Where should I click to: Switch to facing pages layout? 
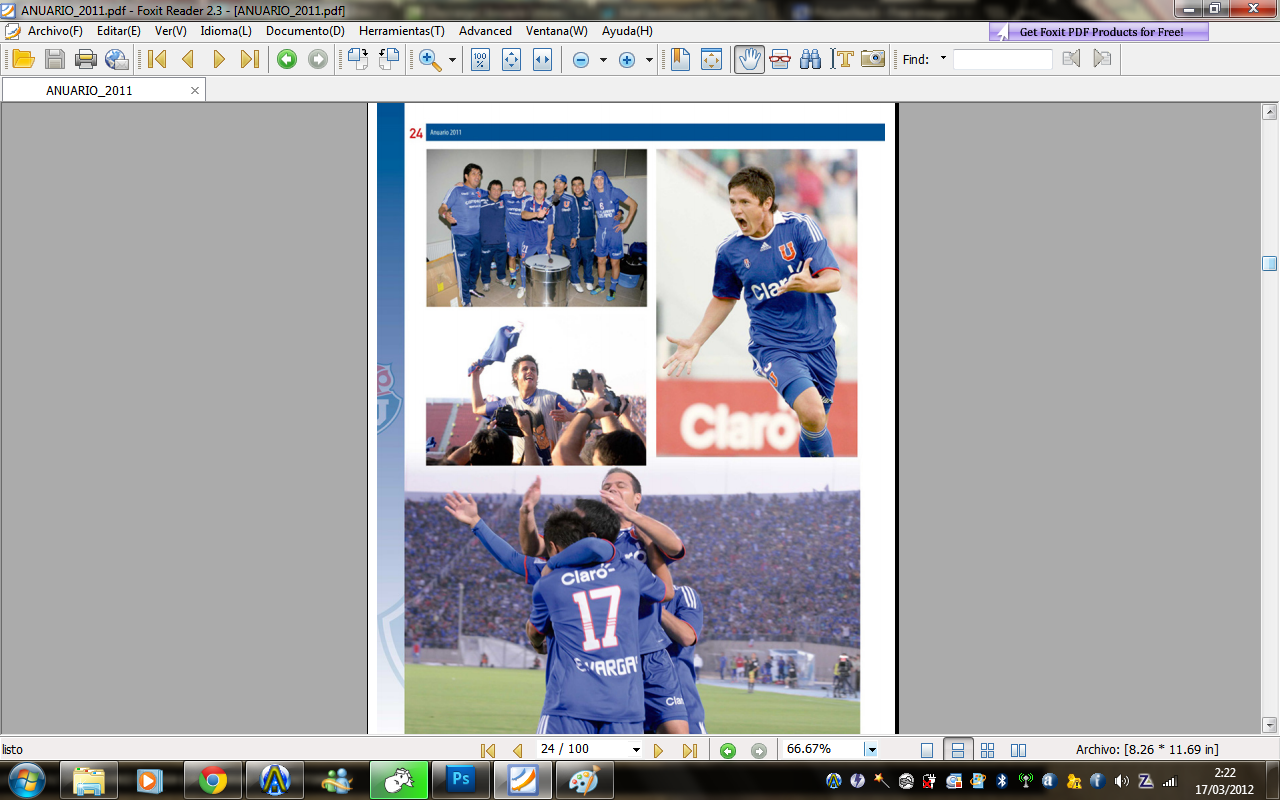pyautogui.click(x=1018, y=750)
